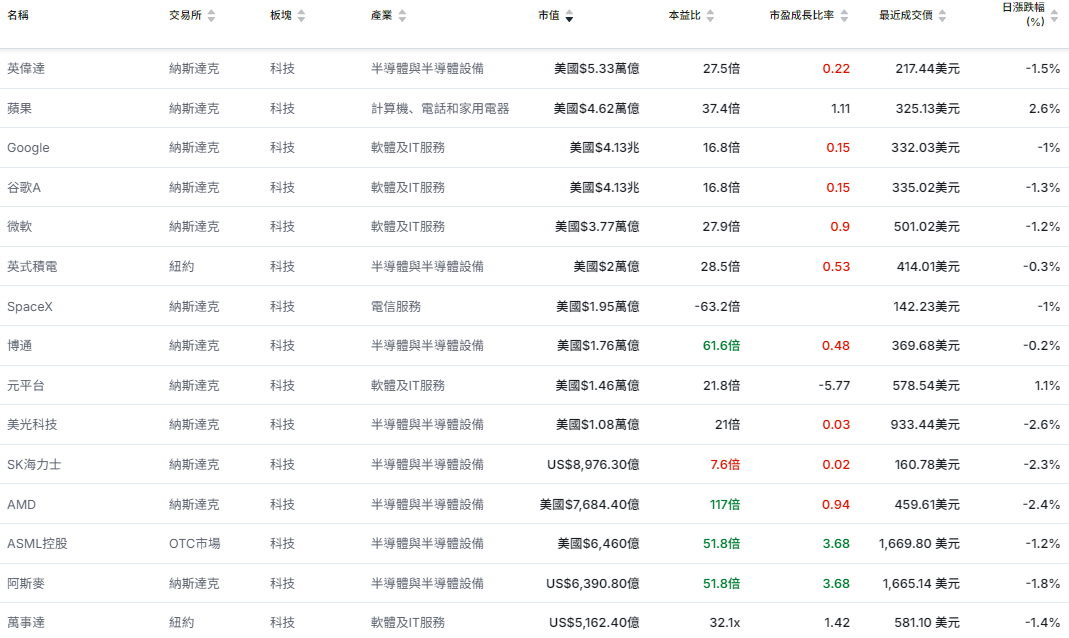Screen dimensions: 1069x638
Task: Select SK海力士 P/E value 7.6倍
Action: point(725,465)
